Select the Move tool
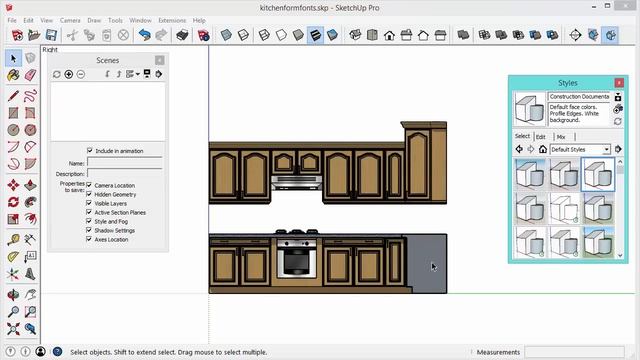The height and width of the screenshot is (360, 640). point(13,185)
